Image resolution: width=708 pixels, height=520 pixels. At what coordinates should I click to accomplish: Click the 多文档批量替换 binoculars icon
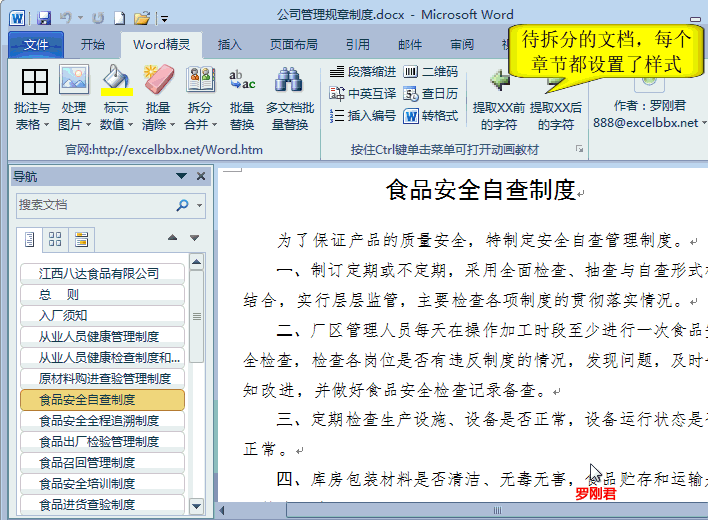click(x=289, y=81)
